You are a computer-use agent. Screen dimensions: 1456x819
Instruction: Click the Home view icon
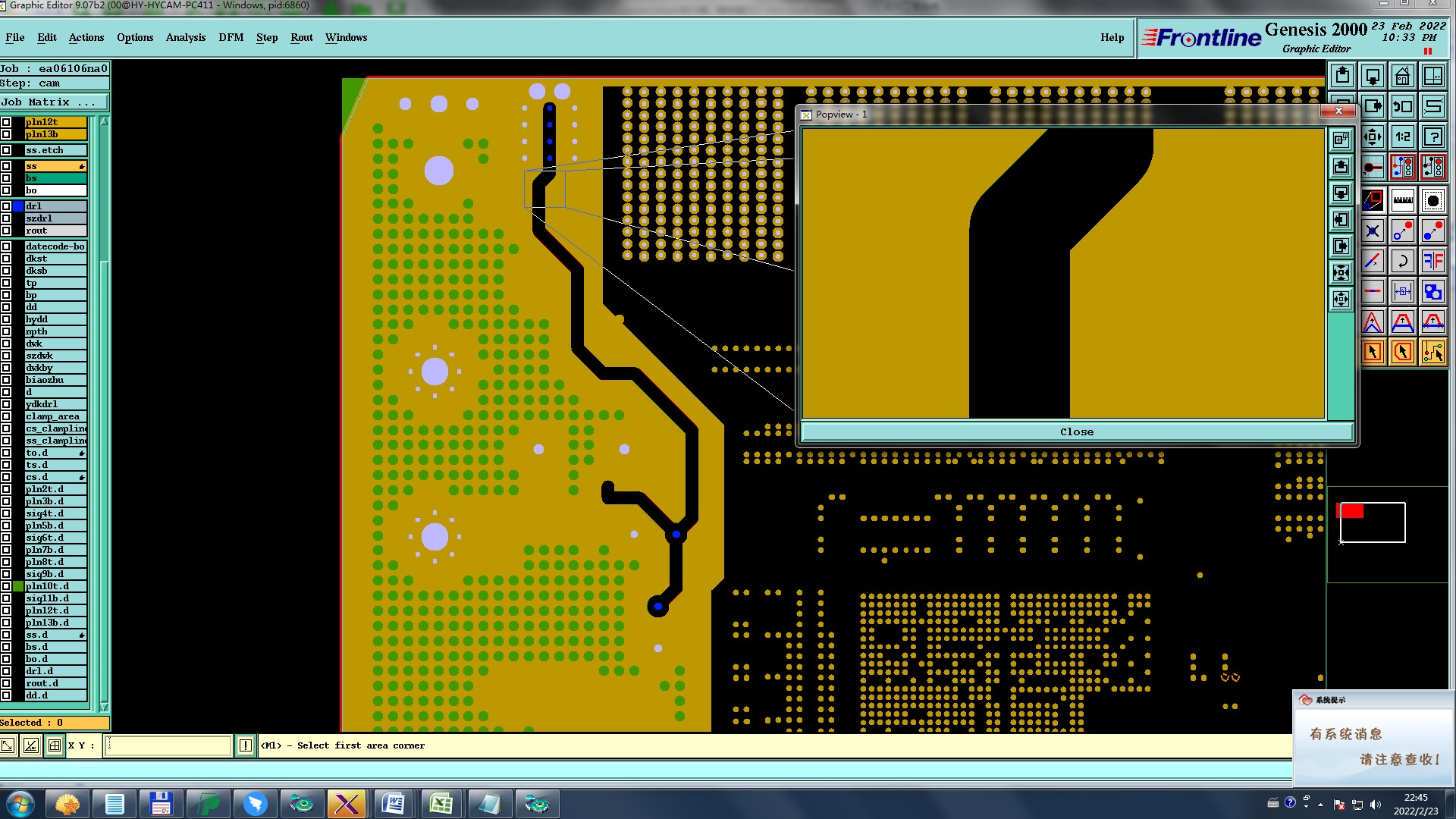(x=1402, y=77)
